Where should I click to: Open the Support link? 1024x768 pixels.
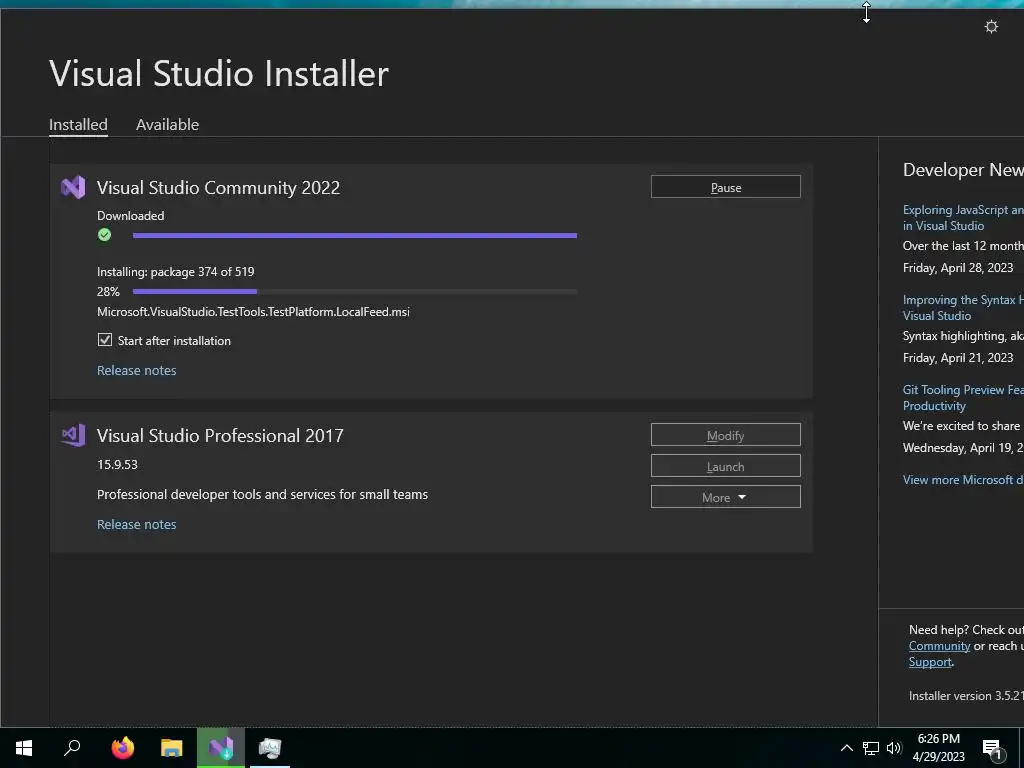click(x=930, y=662)
